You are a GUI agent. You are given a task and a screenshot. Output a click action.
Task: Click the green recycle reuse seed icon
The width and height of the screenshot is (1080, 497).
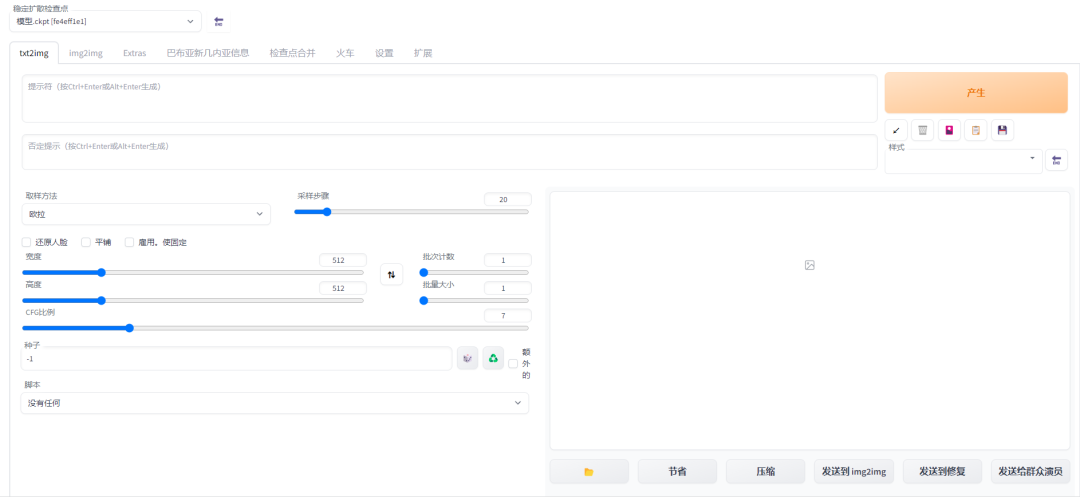(x=493, y=358)
